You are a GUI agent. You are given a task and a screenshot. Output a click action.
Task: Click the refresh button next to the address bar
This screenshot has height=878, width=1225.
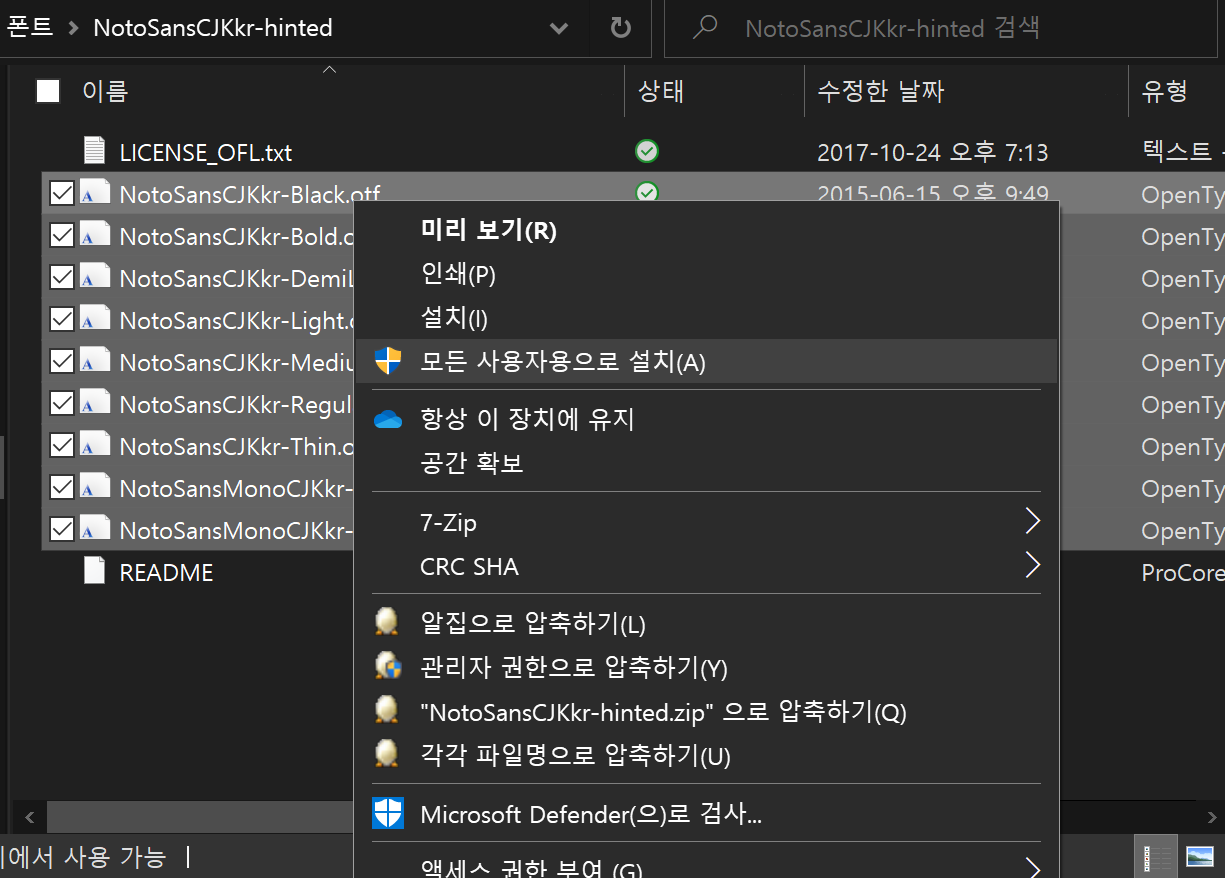tap(621, 28)
